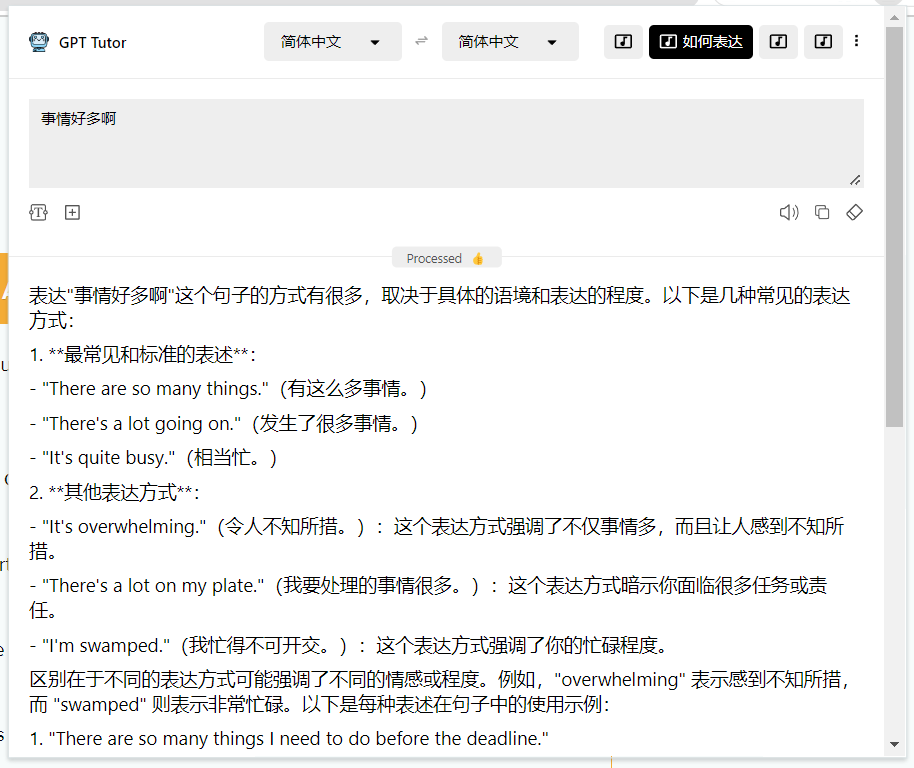Click the plus-box icon below the input

point(72,212)
